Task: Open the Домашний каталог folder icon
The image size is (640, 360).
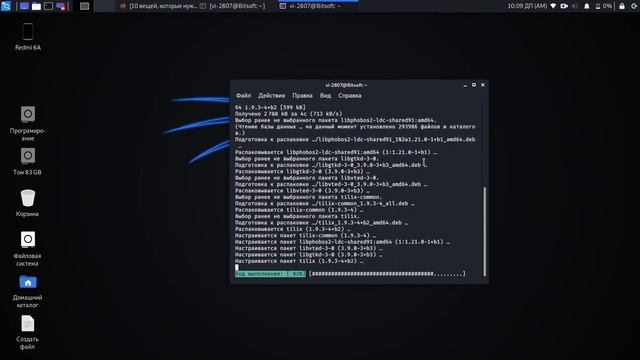Action: [x=28, y=282]
